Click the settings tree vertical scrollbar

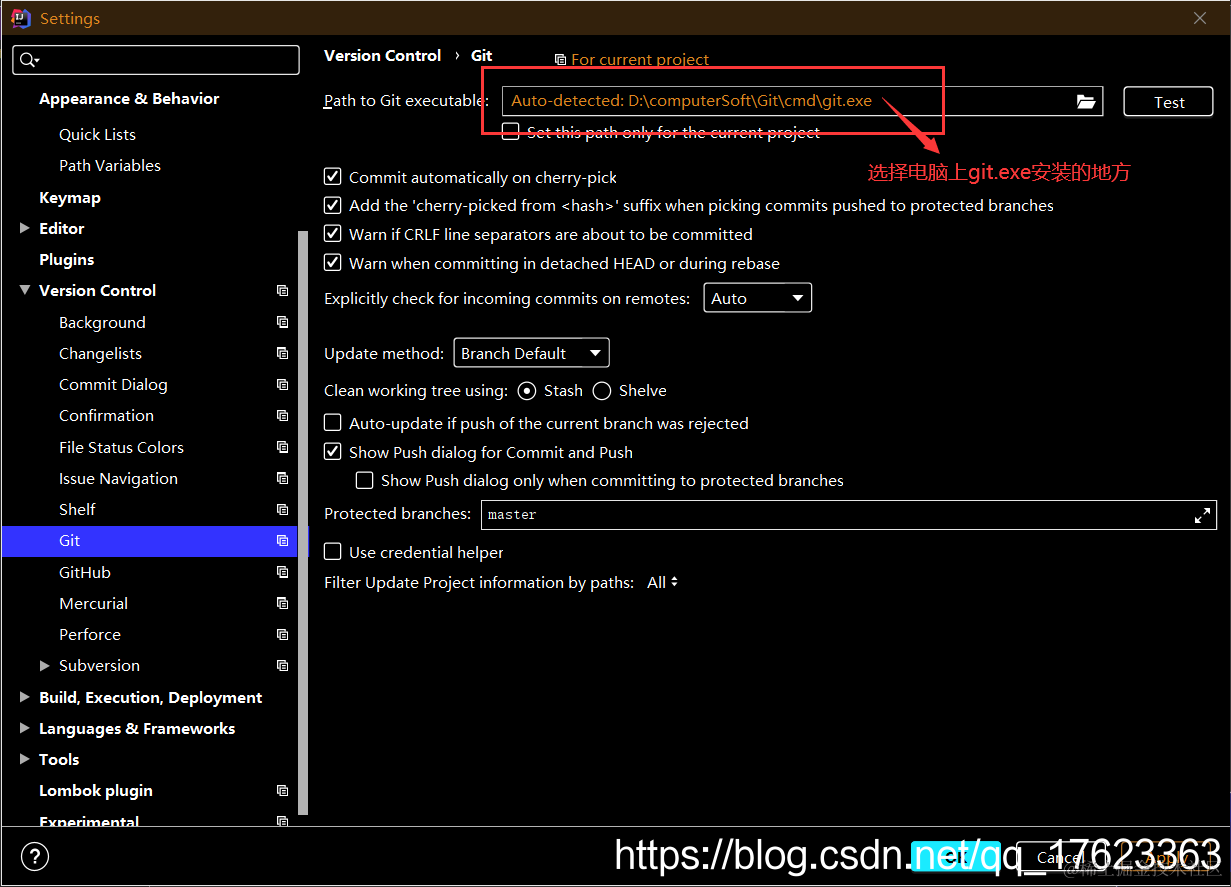[x=303, y=522]
